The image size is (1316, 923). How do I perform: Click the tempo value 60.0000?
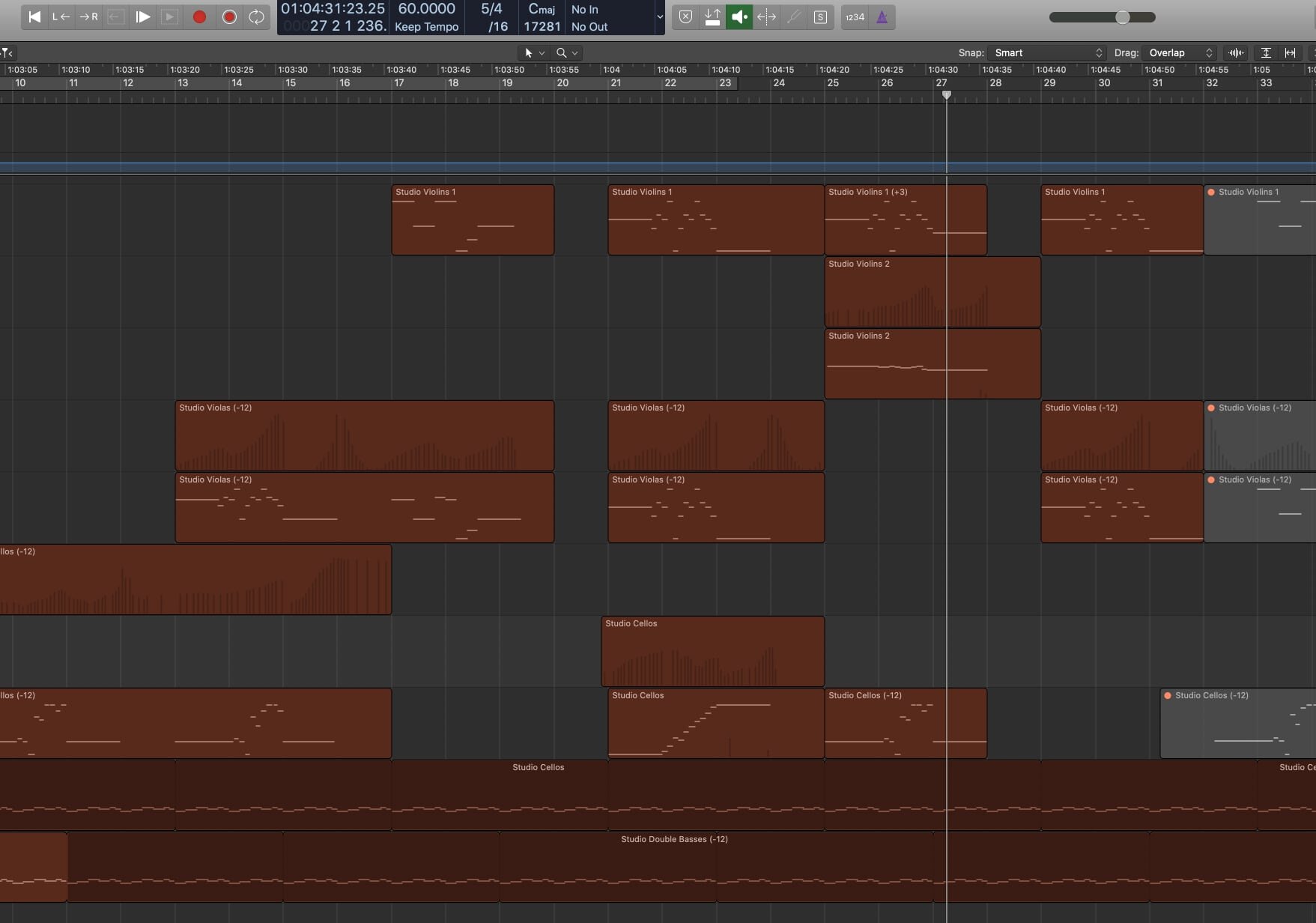pos(426,9)
